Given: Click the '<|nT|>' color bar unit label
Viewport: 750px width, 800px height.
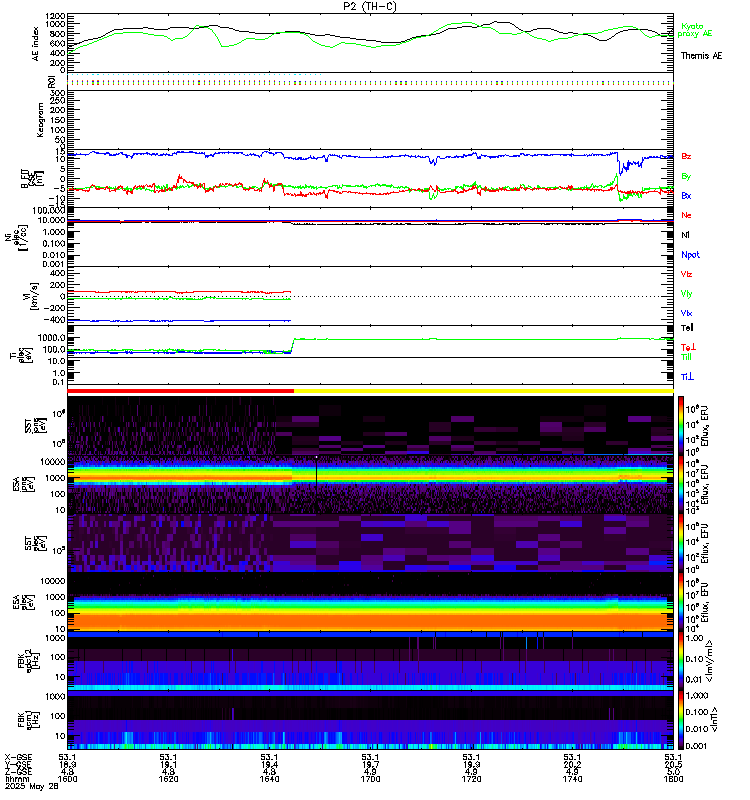Looking at the screenshot, I should coord(714,720).
